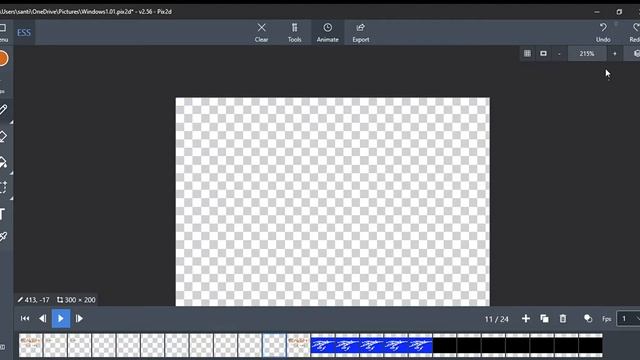Select black frame 21 thumbnail
The image size is (640, 360).
coord(518,345)
